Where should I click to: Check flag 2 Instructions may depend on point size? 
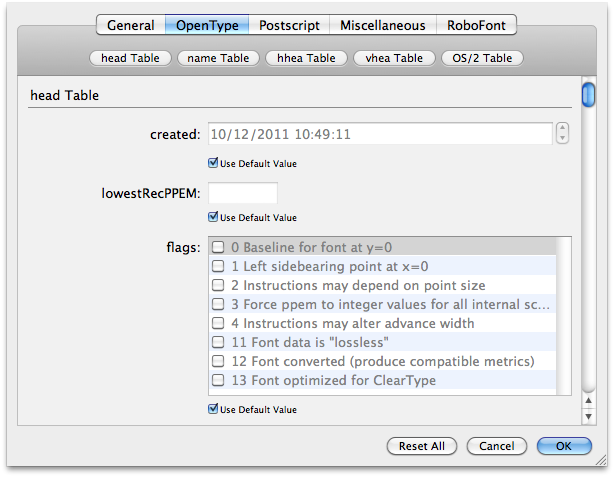point(218,285)
